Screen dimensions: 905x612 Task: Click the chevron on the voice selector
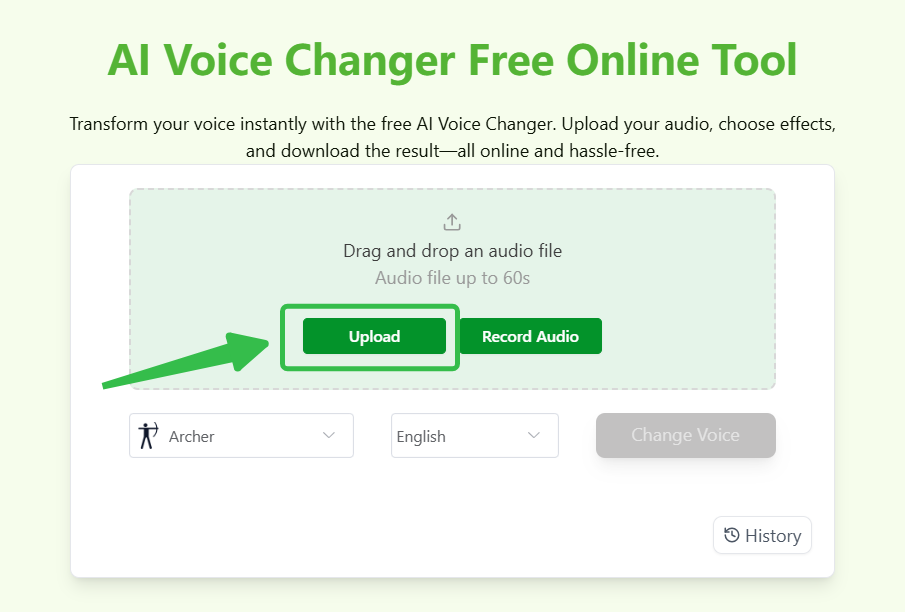pos(330,435)
